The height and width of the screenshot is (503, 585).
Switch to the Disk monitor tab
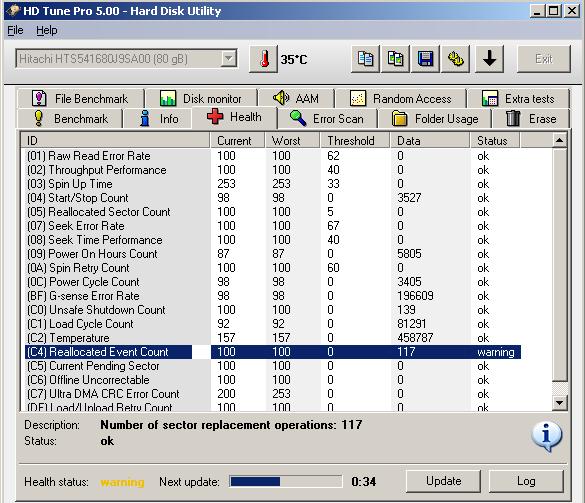click(201, 99)
